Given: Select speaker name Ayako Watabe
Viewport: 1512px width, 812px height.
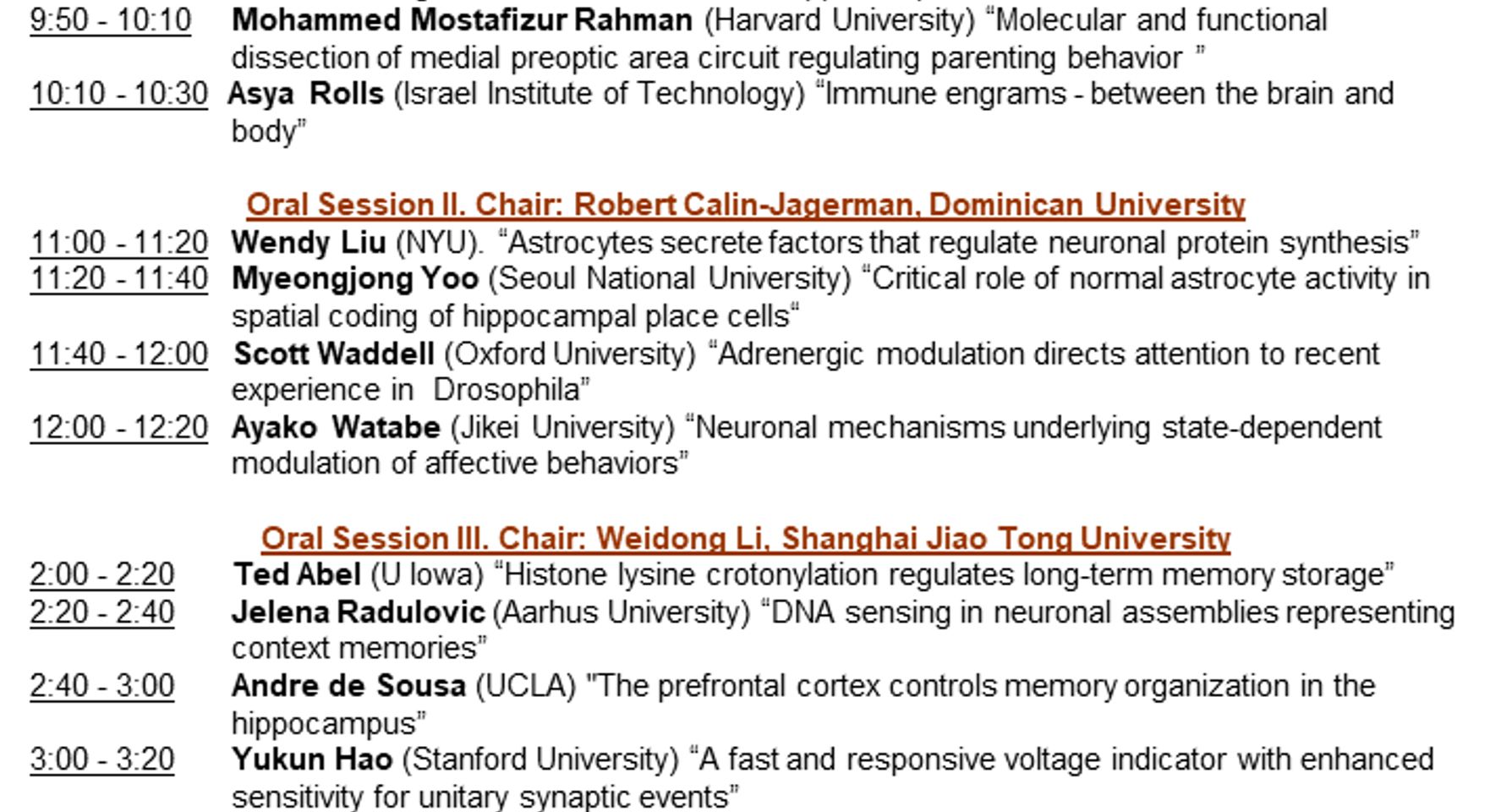Looking at the screenshot, I should 336,427.
